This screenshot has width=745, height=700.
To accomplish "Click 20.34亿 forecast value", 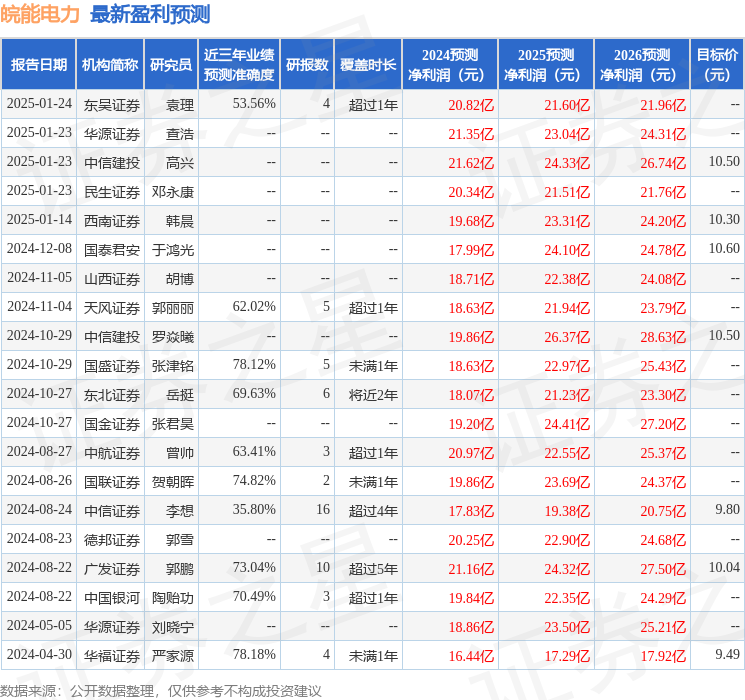I will point(471,192).
